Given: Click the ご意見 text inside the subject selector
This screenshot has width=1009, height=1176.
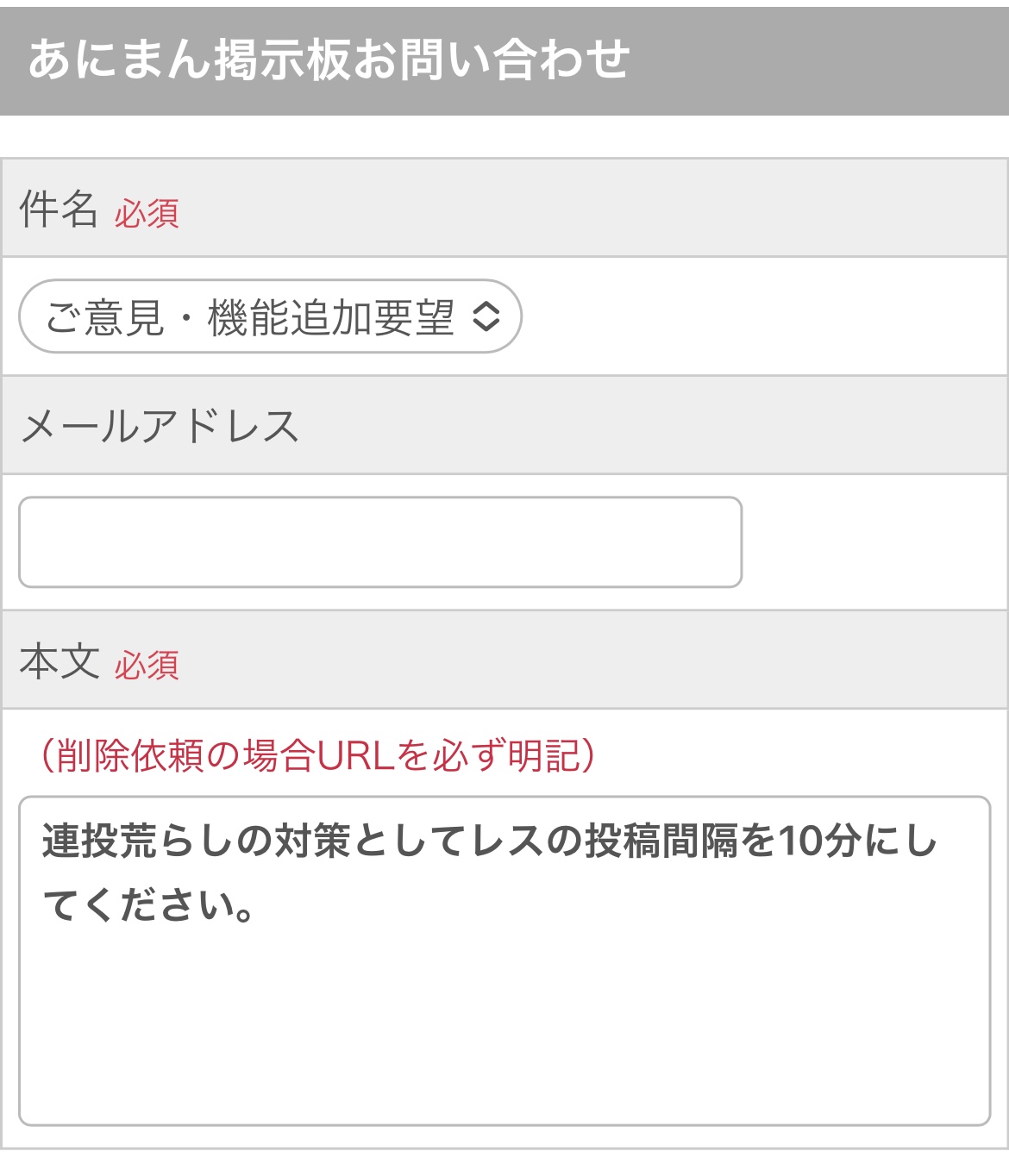Looking at the screenshot, I should click(103, 317).
